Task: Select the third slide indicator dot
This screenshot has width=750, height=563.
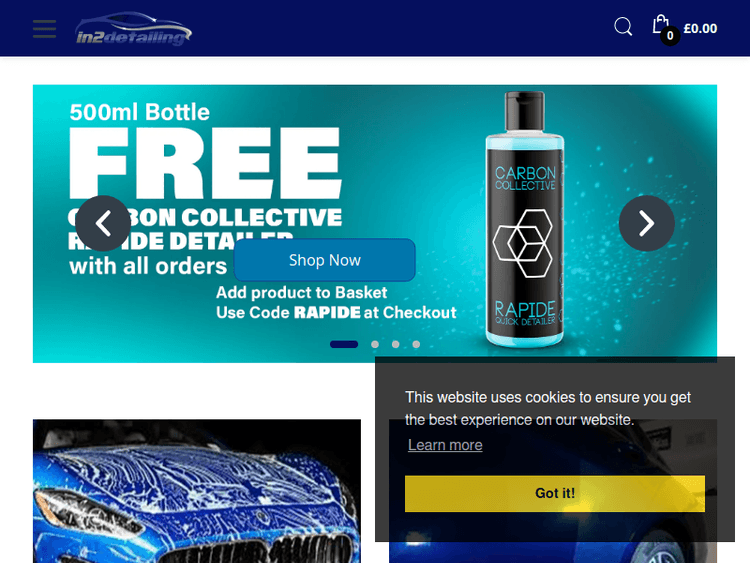Action: click(396, 344)
